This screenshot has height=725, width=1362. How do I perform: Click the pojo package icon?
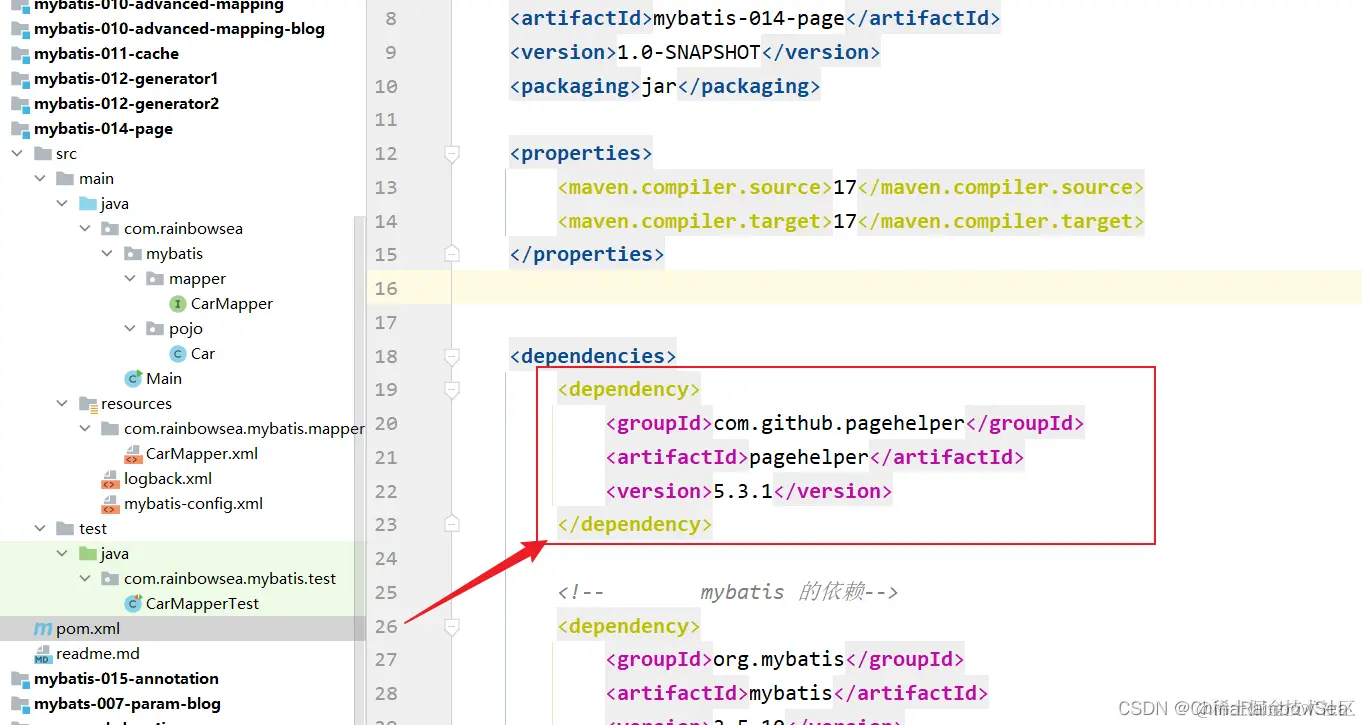[155, 329]
